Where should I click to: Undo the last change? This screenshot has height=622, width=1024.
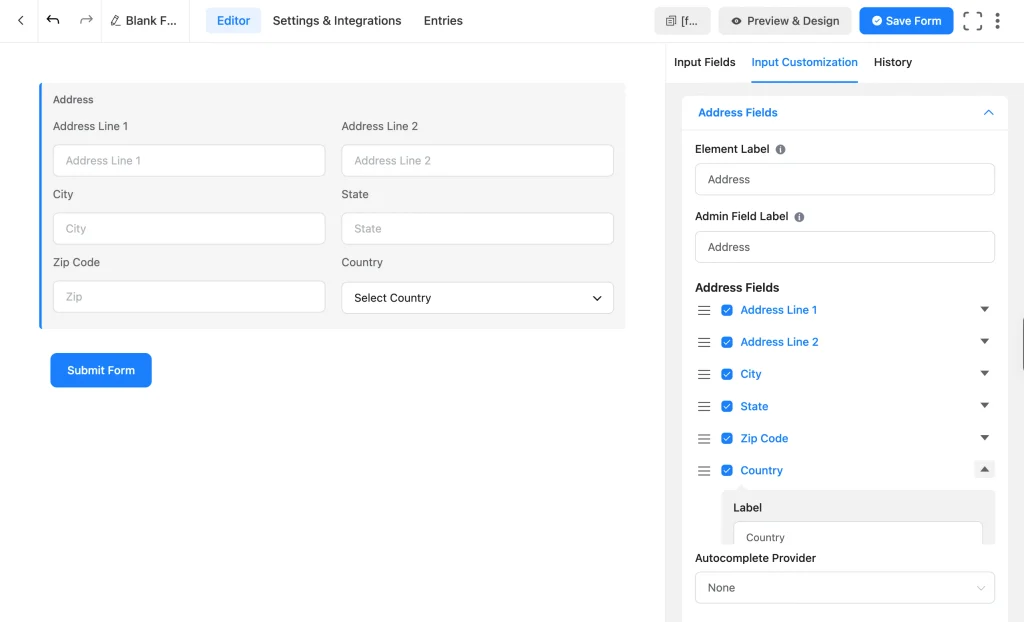point(53,20)
